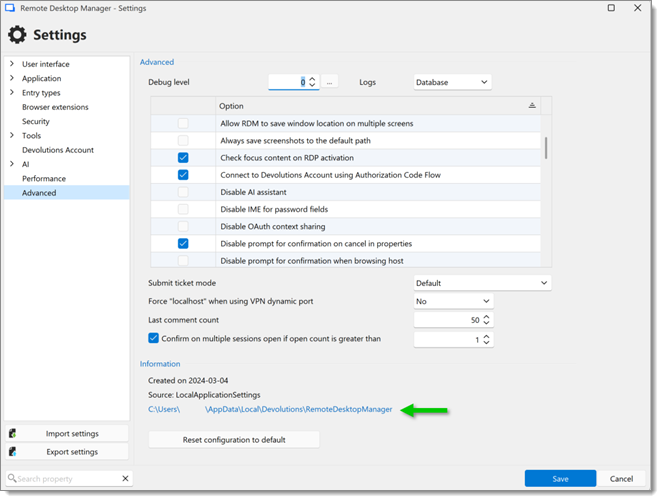Open the Submit ticket mode dropdown
Image resolution: width=662 pixels, height=501 pixels.
pyautogui.click(x=482, y=283)
